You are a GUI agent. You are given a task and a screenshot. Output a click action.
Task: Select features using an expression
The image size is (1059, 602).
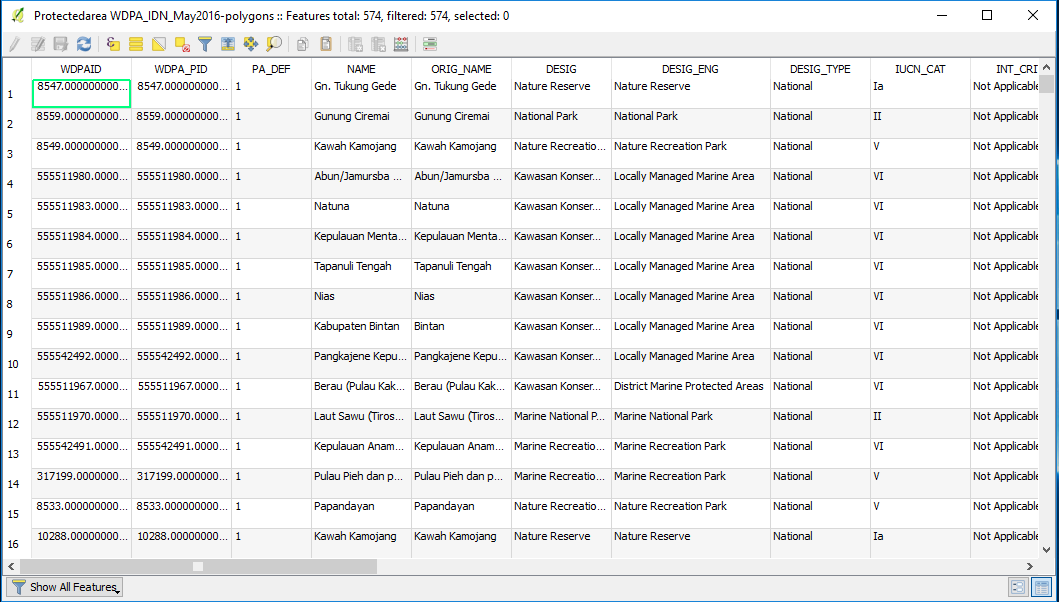point(113,45)
